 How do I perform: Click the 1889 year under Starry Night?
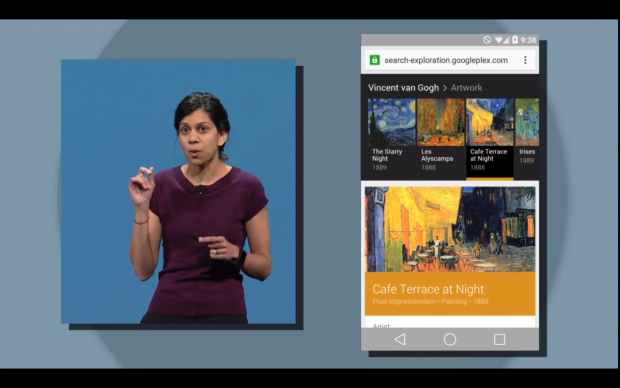click(379, 167)
